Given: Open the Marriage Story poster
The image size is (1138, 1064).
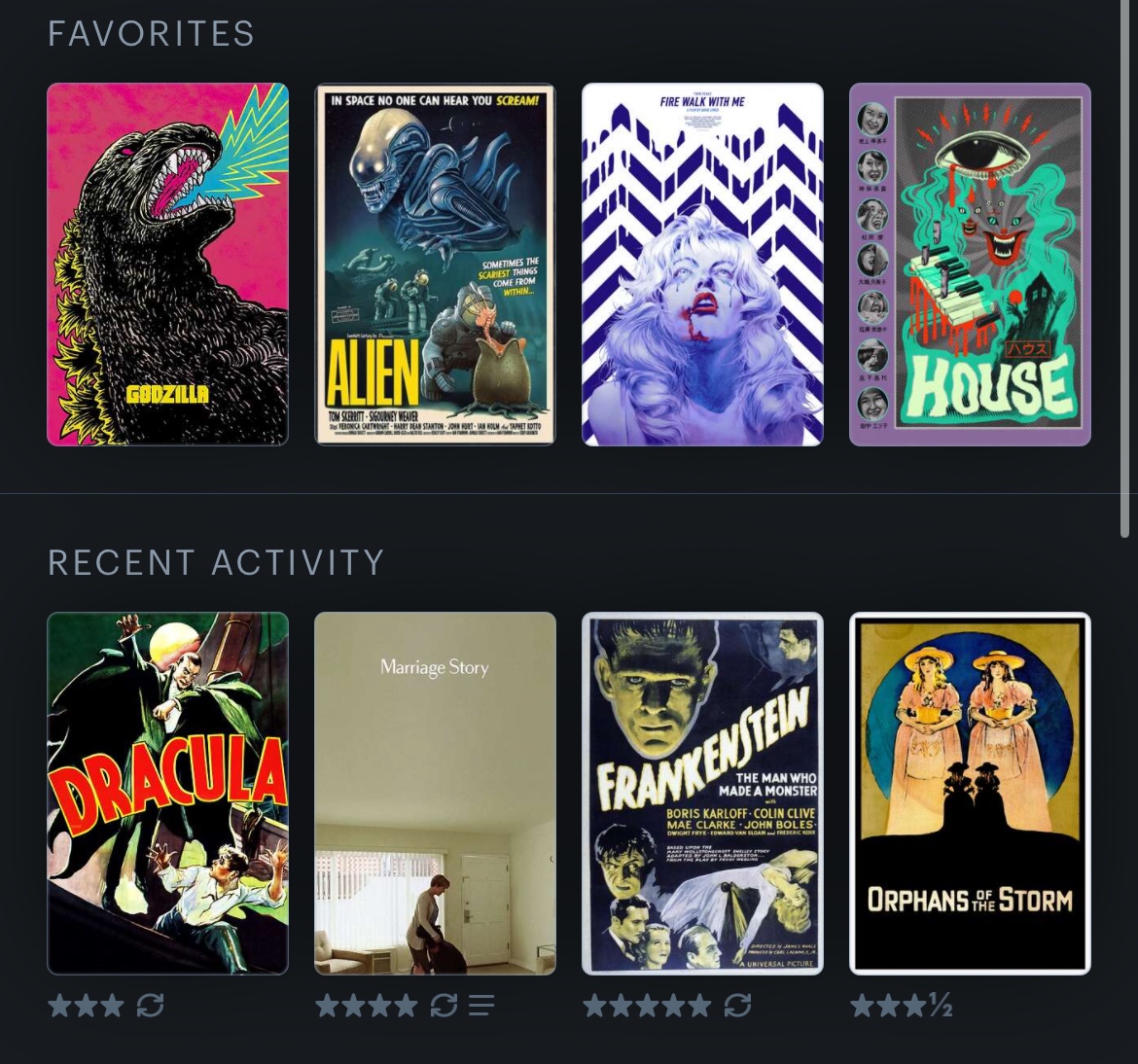Looking at the screenshot, I should point(436,794).
